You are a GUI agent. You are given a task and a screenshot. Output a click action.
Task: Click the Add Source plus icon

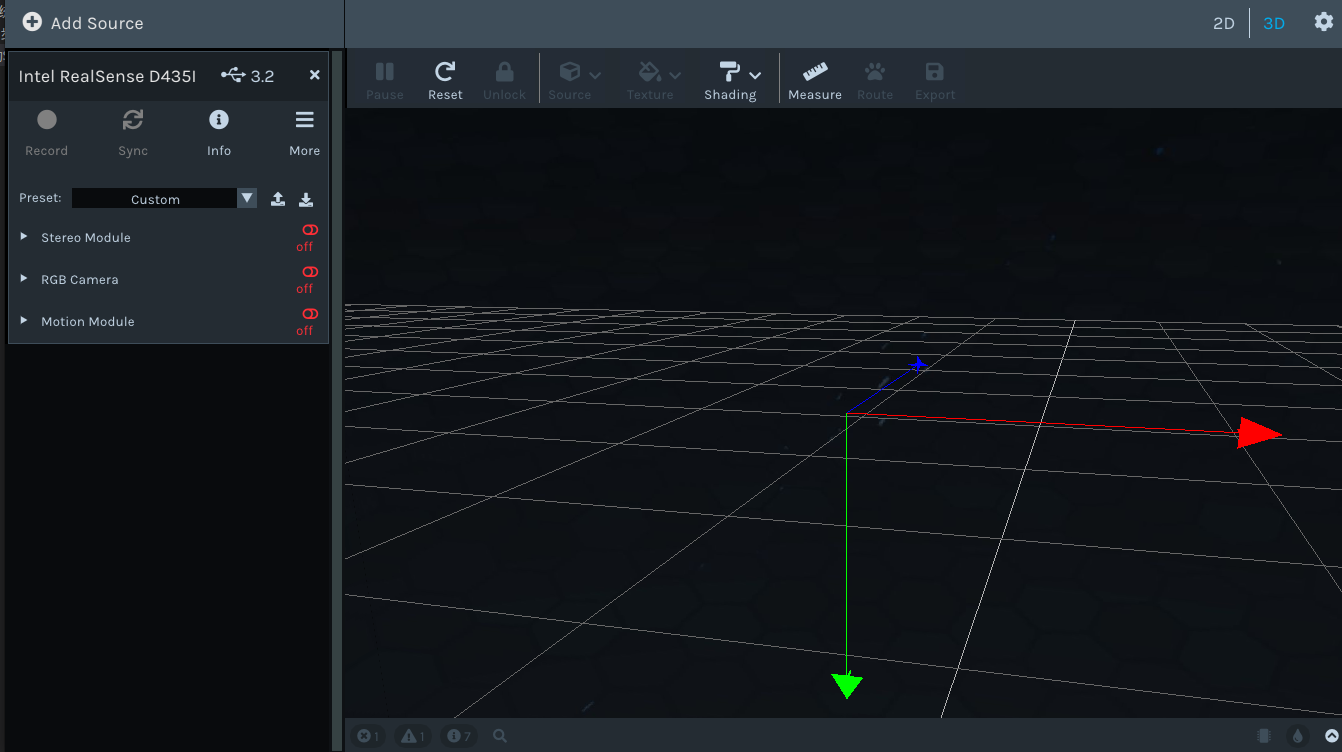32,22
